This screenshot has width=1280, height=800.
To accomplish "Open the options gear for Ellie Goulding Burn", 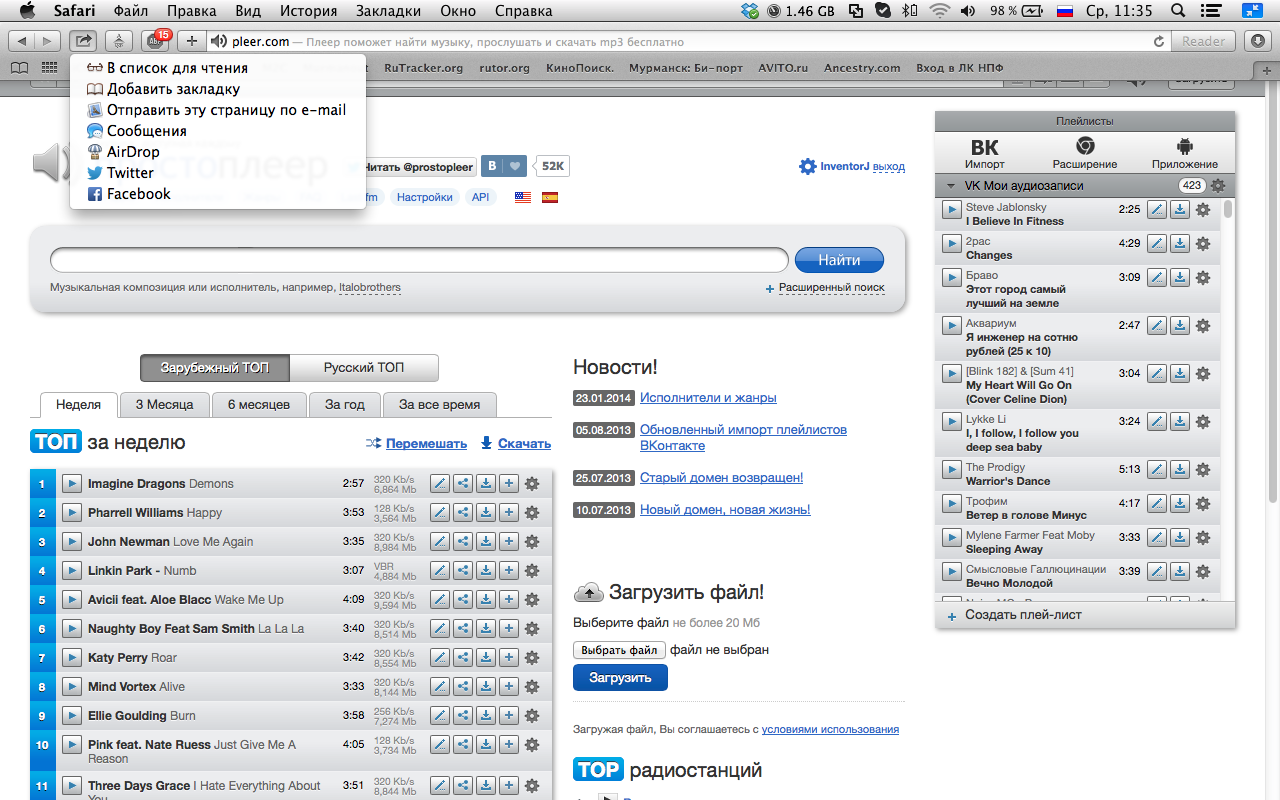I will coord(532,716).
